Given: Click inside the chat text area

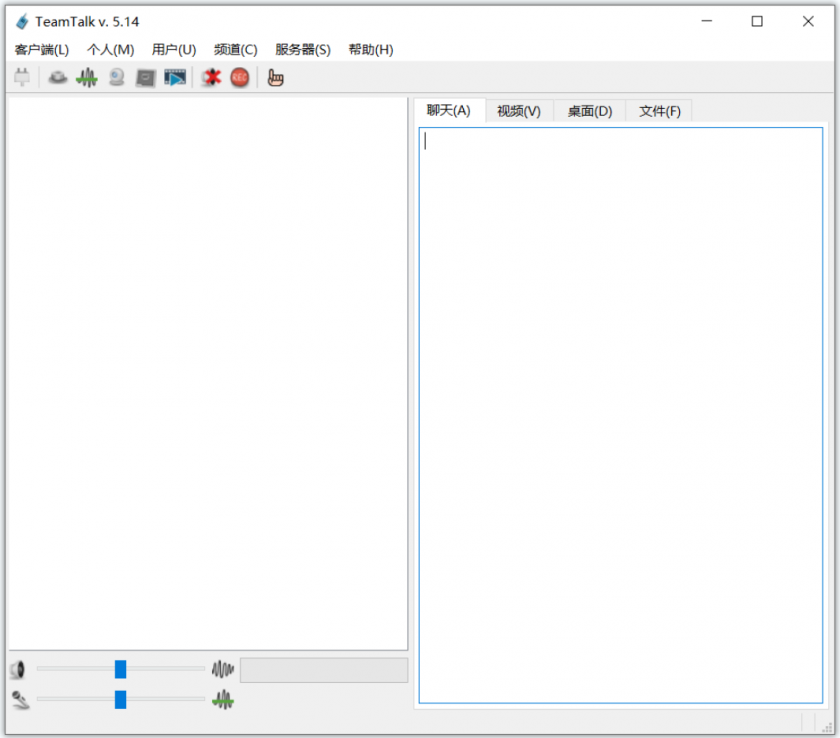Looking at the screenshot, I should (621, 415).
